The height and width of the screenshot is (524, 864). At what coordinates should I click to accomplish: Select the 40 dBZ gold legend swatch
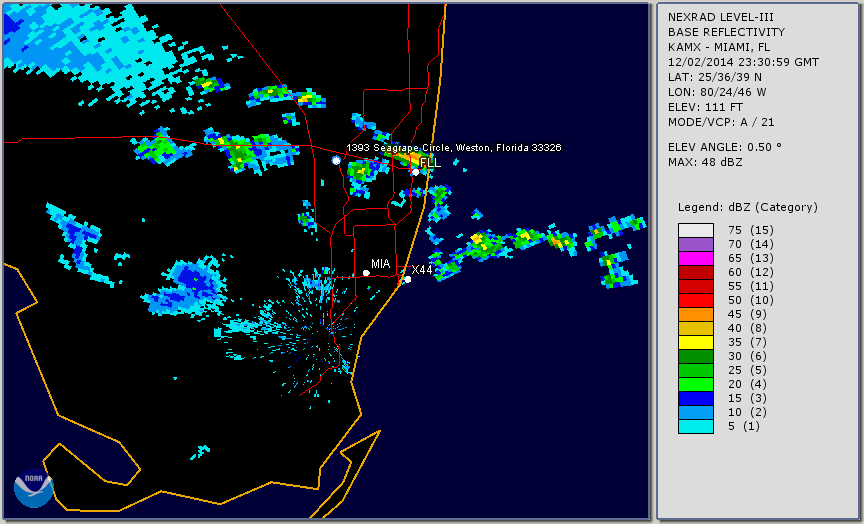click(x=696, y=328)
